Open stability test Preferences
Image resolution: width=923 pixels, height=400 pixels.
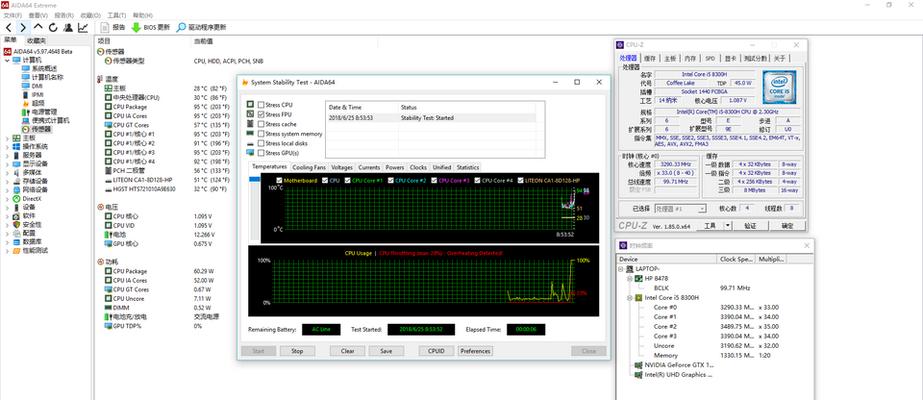click(x=475, y=351)
